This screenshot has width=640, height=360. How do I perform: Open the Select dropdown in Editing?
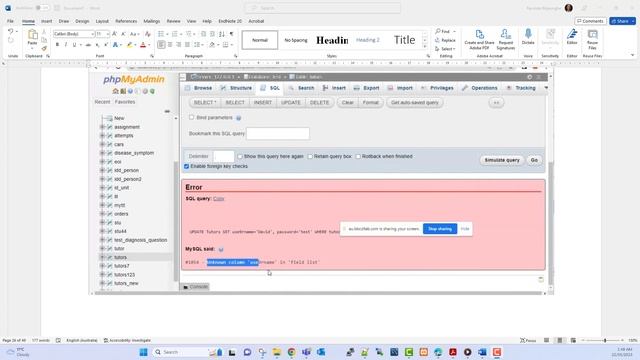click(445, 49)
